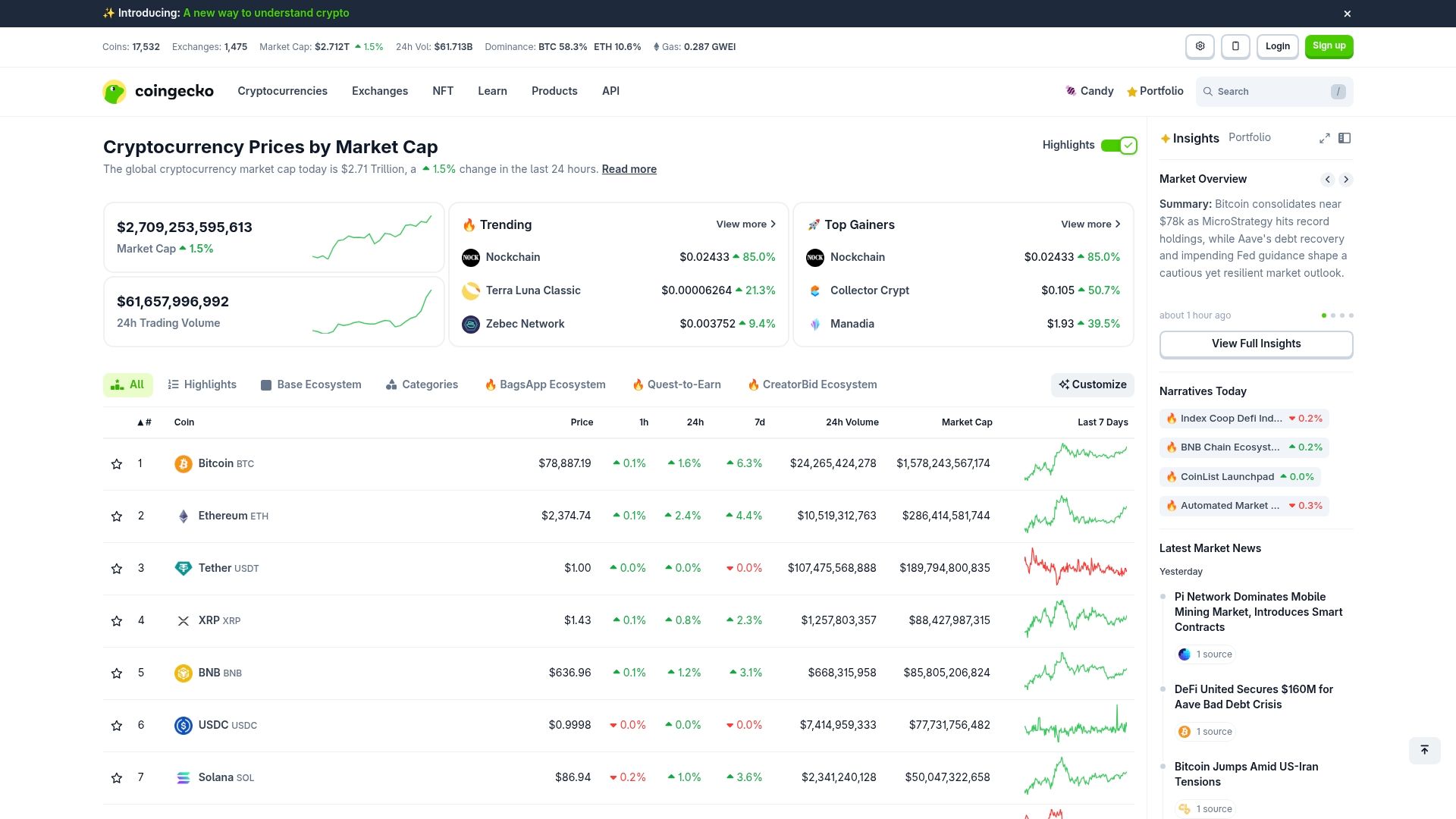The height and width of the screenshot is (819, 1456).
Task: Favorite XRP with its star icon
Action: (117, 621)
